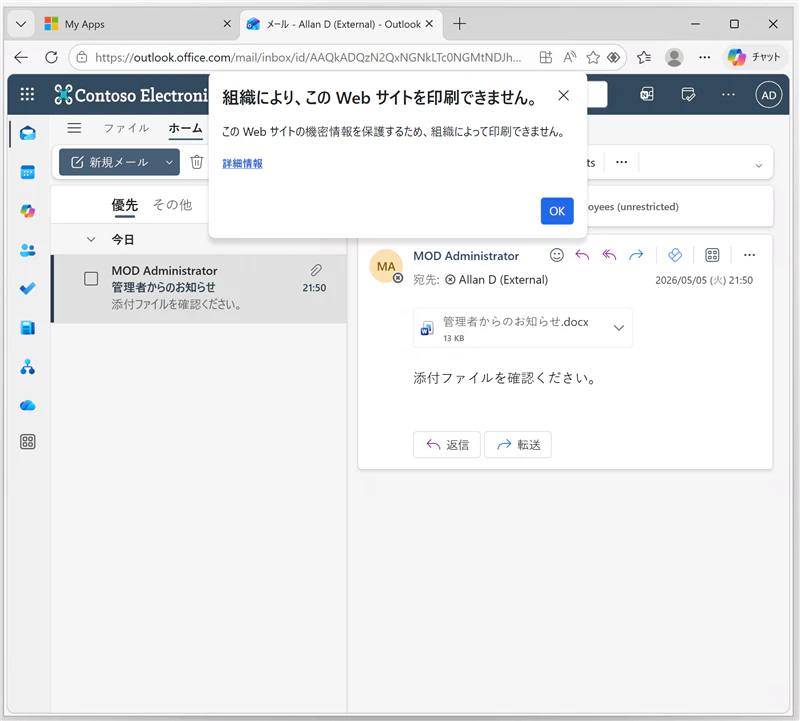800x721 pixels.
Task: Switch to the その他 inbox tab
Action: pos(172,205)
